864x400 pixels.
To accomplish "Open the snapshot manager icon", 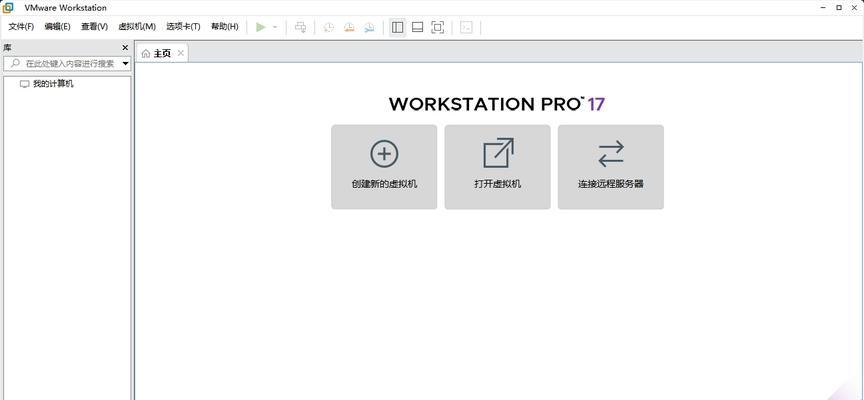I will (369, 27).
